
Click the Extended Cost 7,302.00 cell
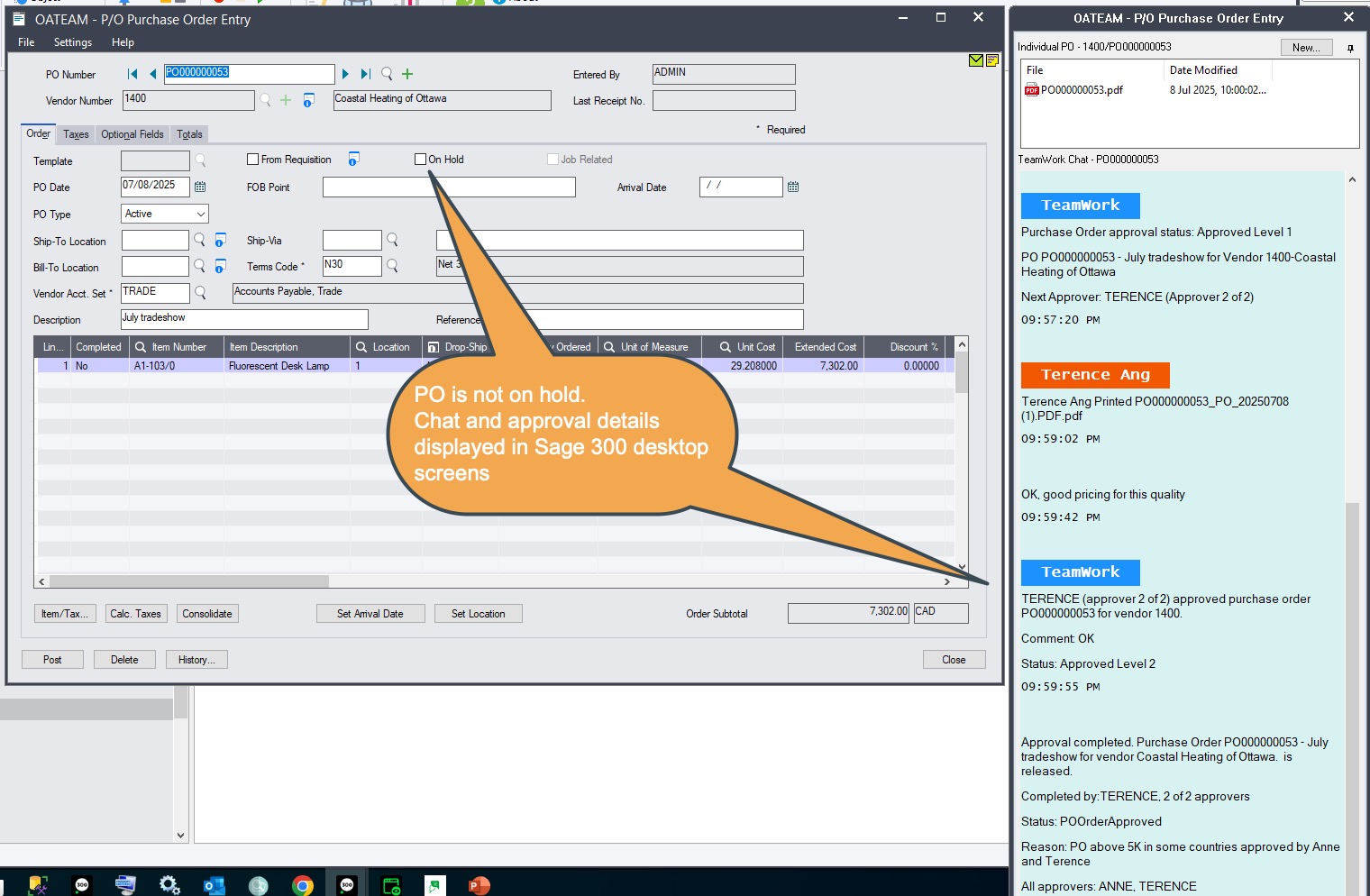coord(823,366)
